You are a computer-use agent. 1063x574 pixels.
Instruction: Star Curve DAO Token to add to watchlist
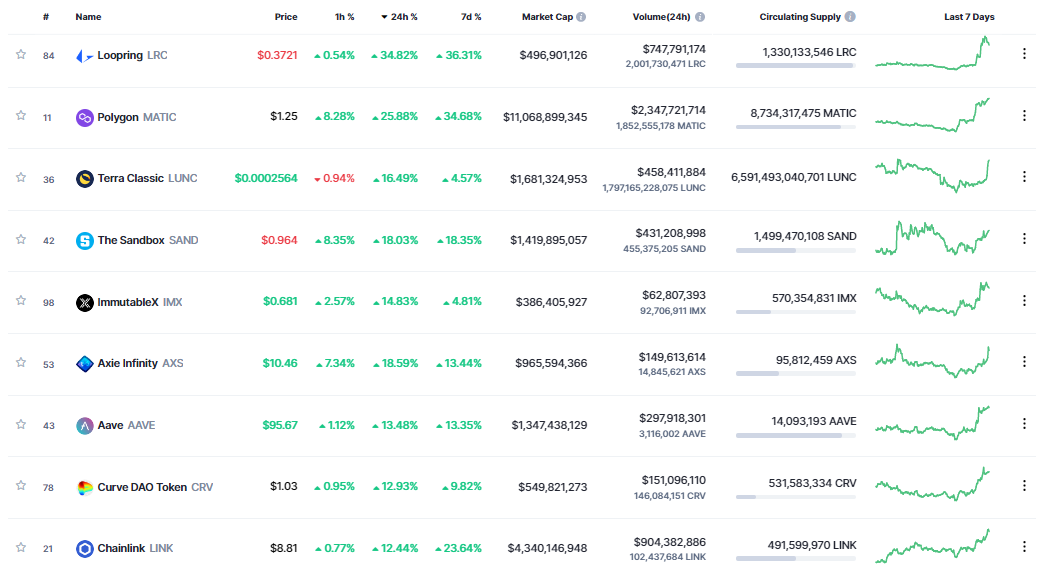[x=21, y=486]
